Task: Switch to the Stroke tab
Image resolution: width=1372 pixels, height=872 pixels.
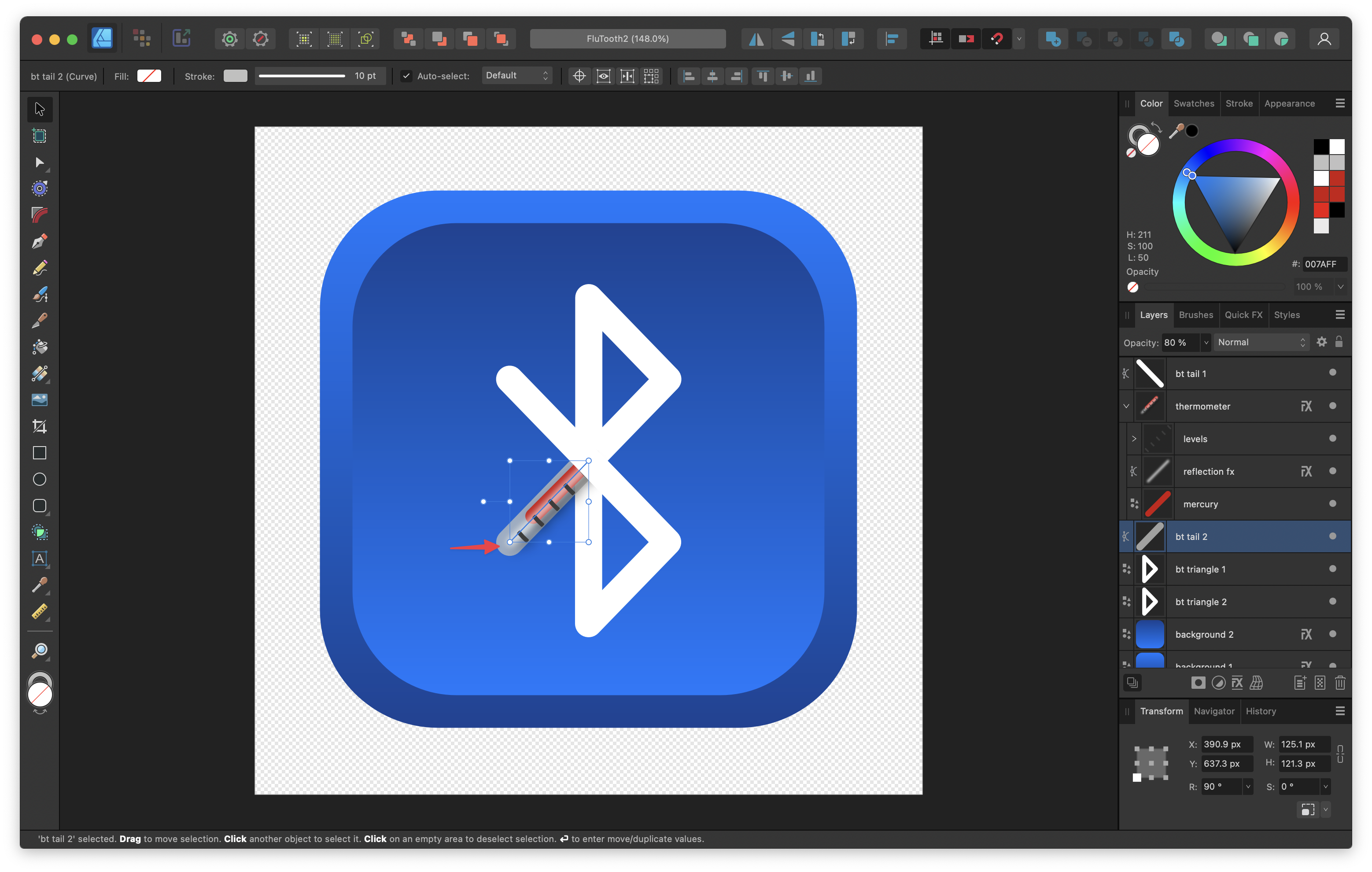Action: [1239, 104]
